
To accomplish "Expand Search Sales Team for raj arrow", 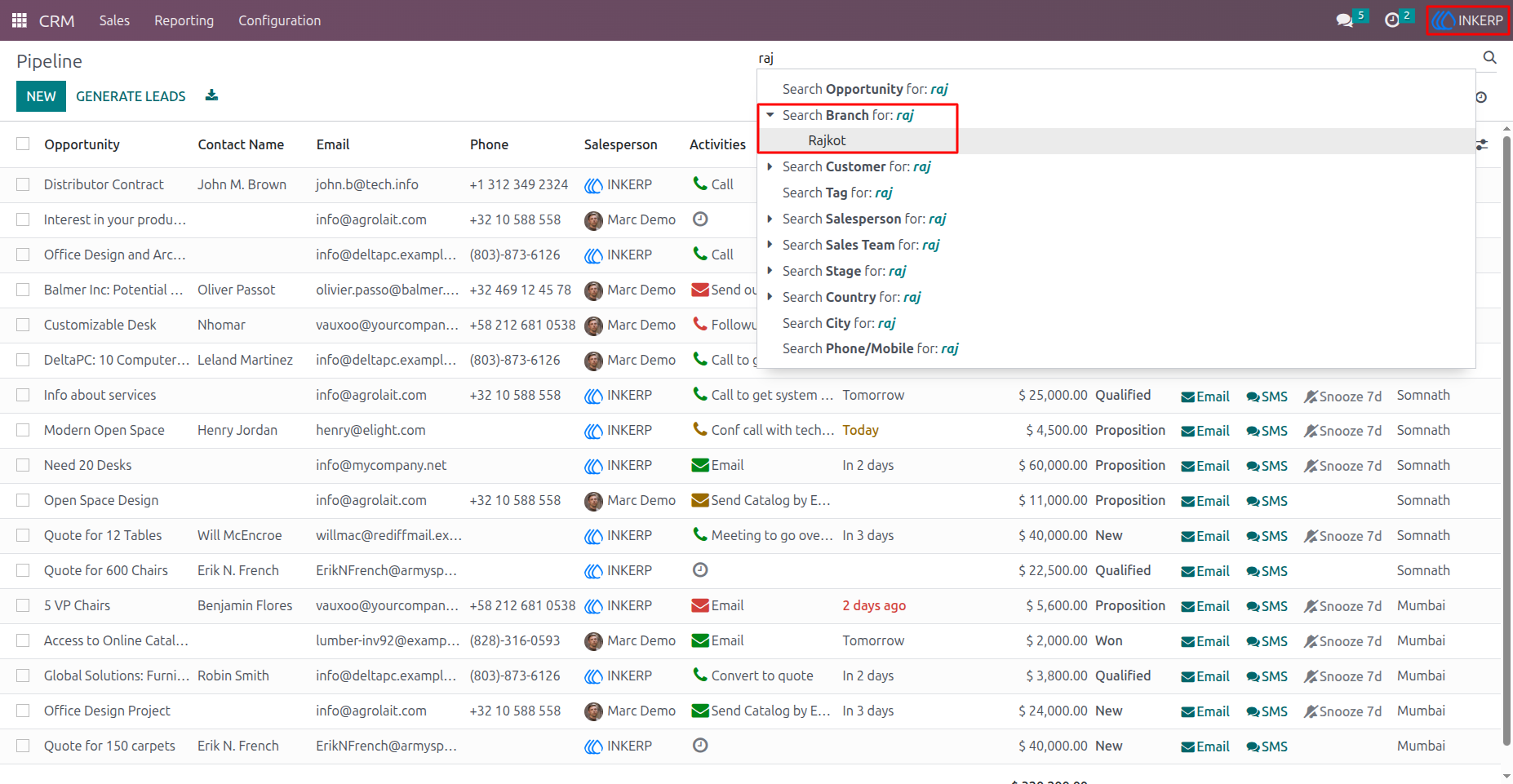I will [x=770, y=245].
